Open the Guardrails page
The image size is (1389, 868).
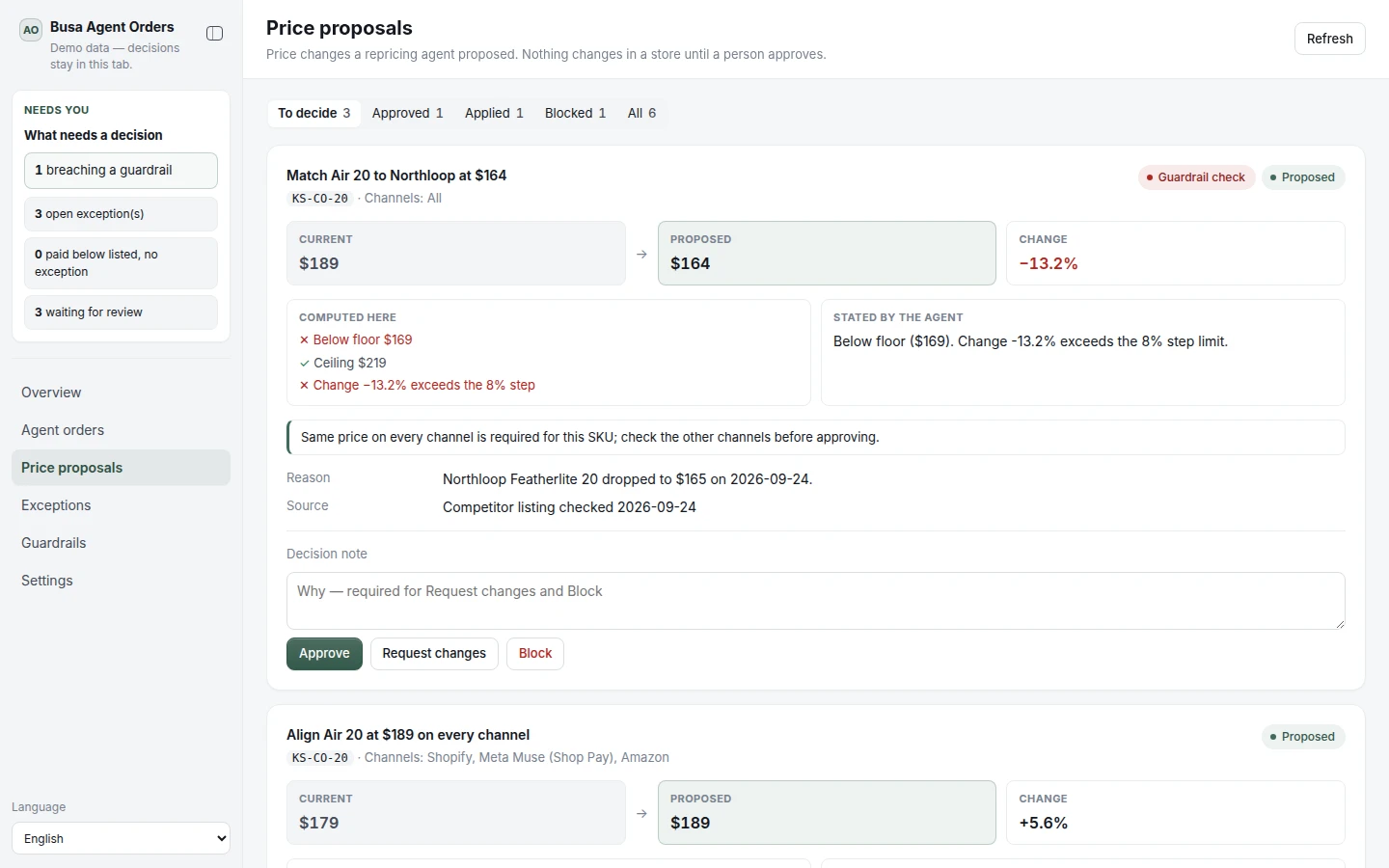121,543
